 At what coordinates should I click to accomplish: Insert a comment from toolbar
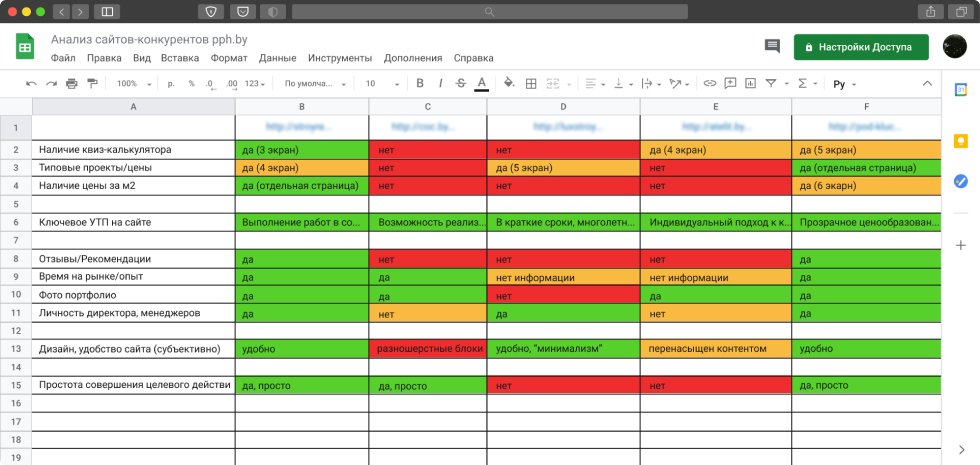730,84
